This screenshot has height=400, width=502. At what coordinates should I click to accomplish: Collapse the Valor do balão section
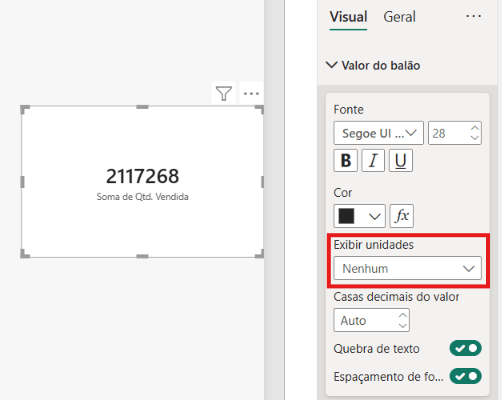[373, 65]
